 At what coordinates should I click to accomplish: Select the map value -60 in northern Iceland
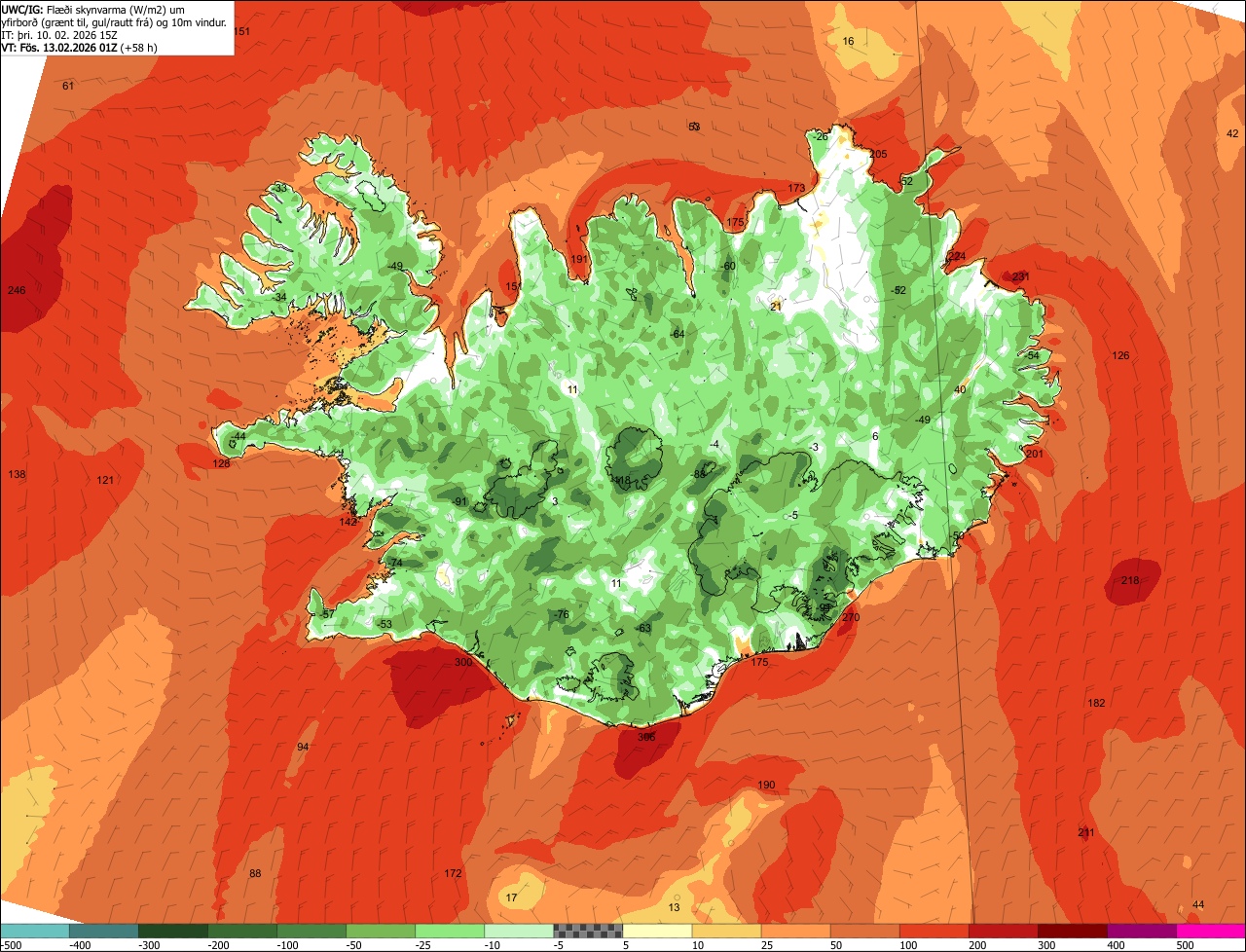pos(727,266)
